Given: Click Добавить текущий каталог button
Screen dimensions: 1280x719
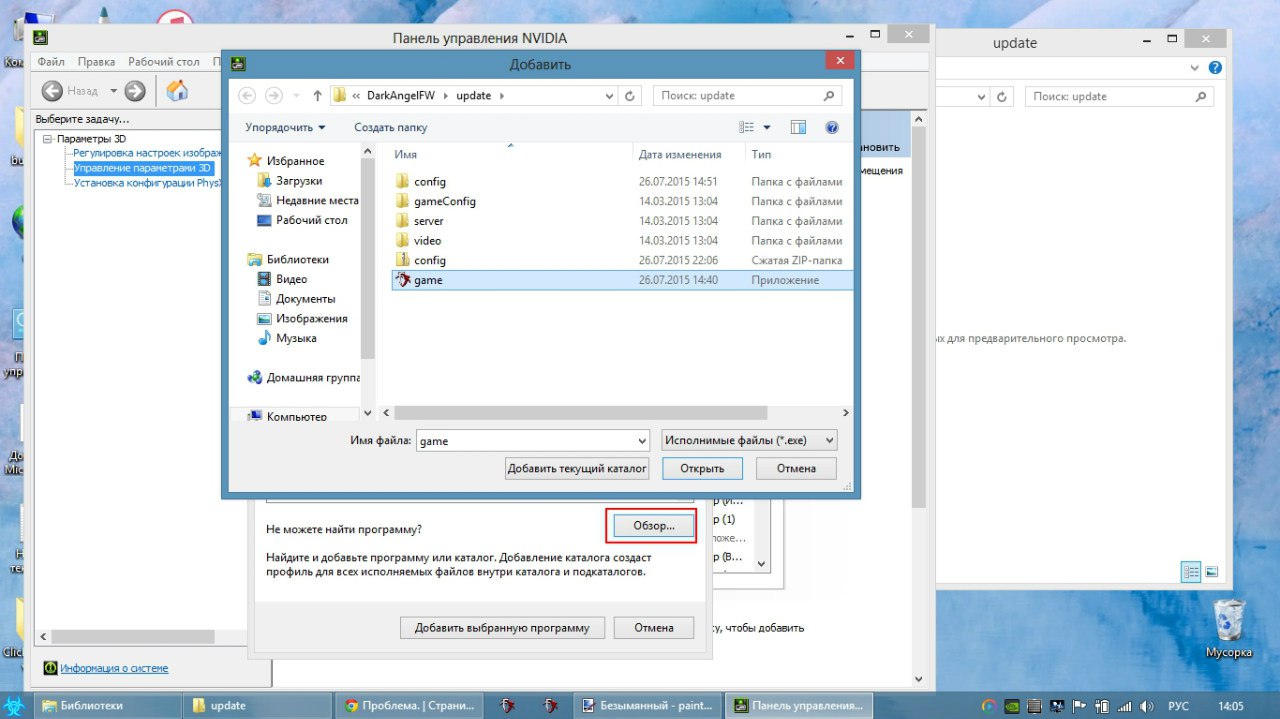Looking at the screenshot, I should [578, 468].
